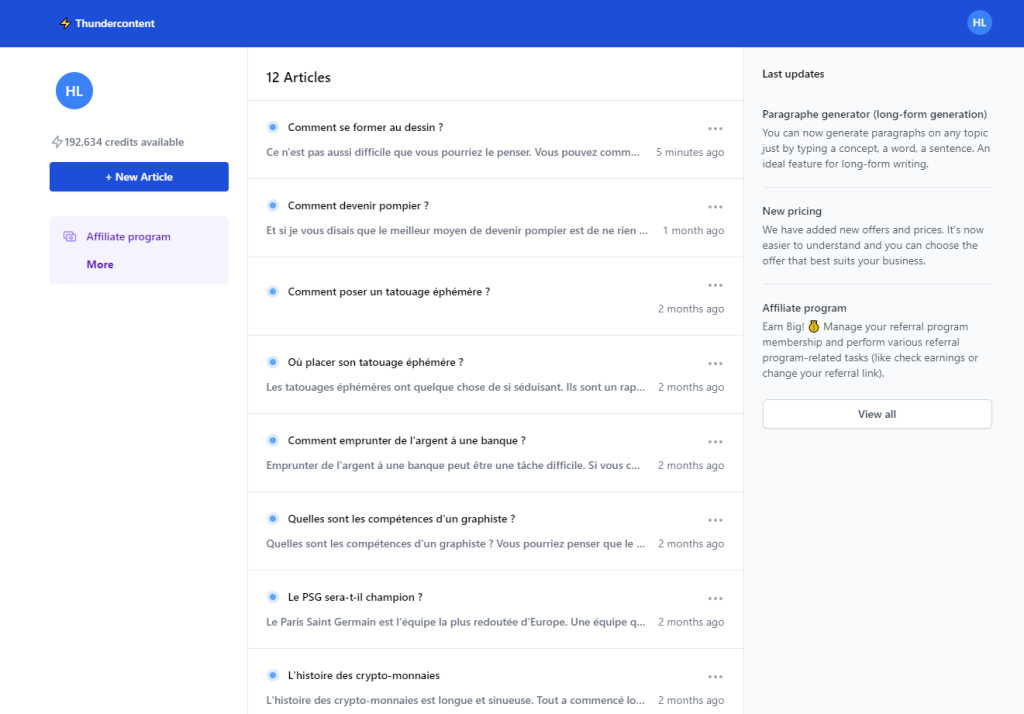1024x714 pixels.
Task: Open the 'Le PSG sera-t-il champion ?' article
Action: (x=355, y=597)
